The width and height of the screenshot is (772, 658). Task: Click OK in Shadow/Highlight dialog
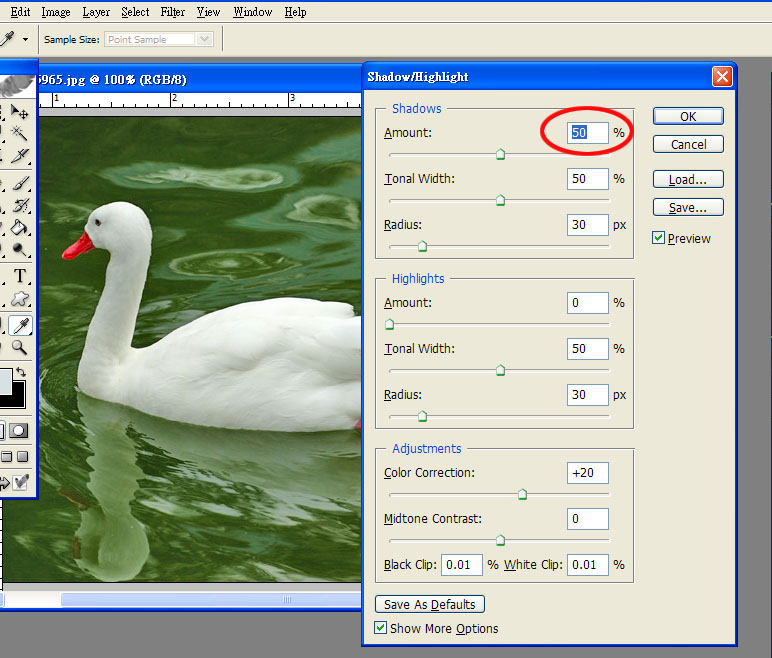coord(687,116)
